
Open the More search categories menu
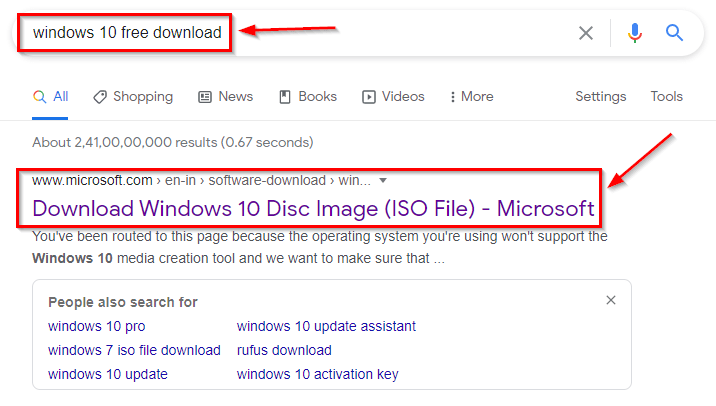point(472,97)
